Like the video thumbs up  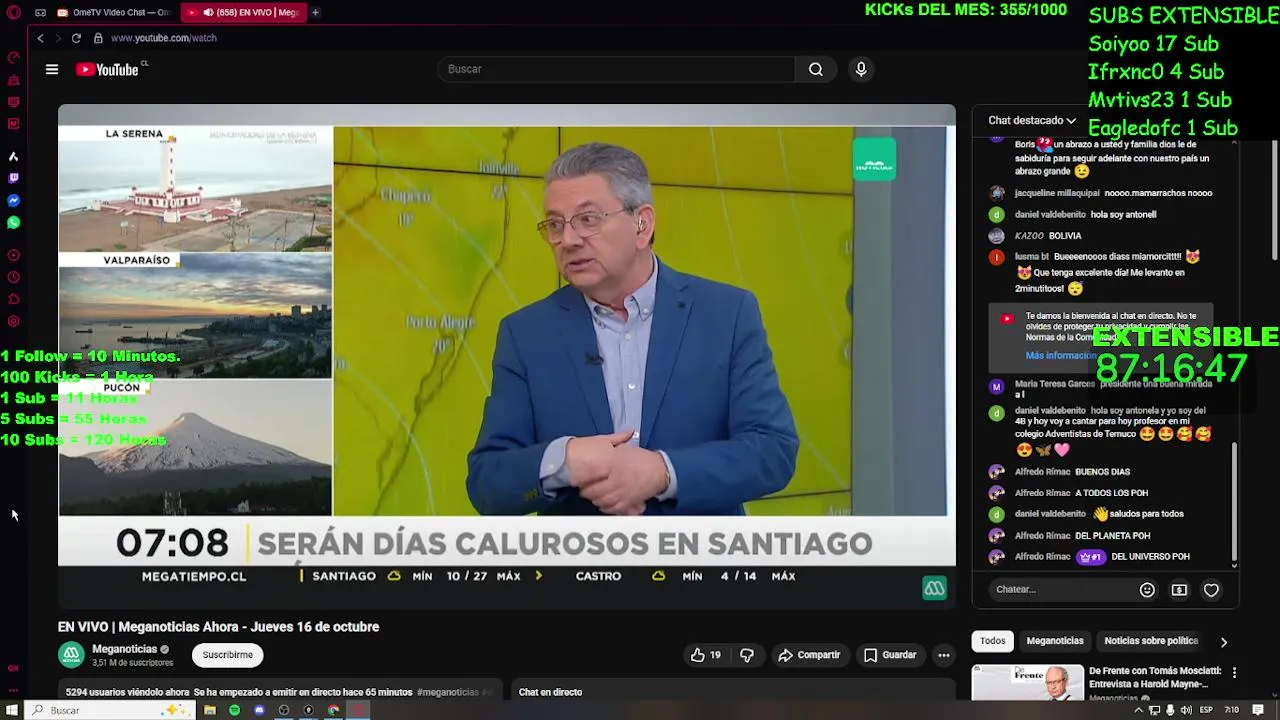coord(705,655)
